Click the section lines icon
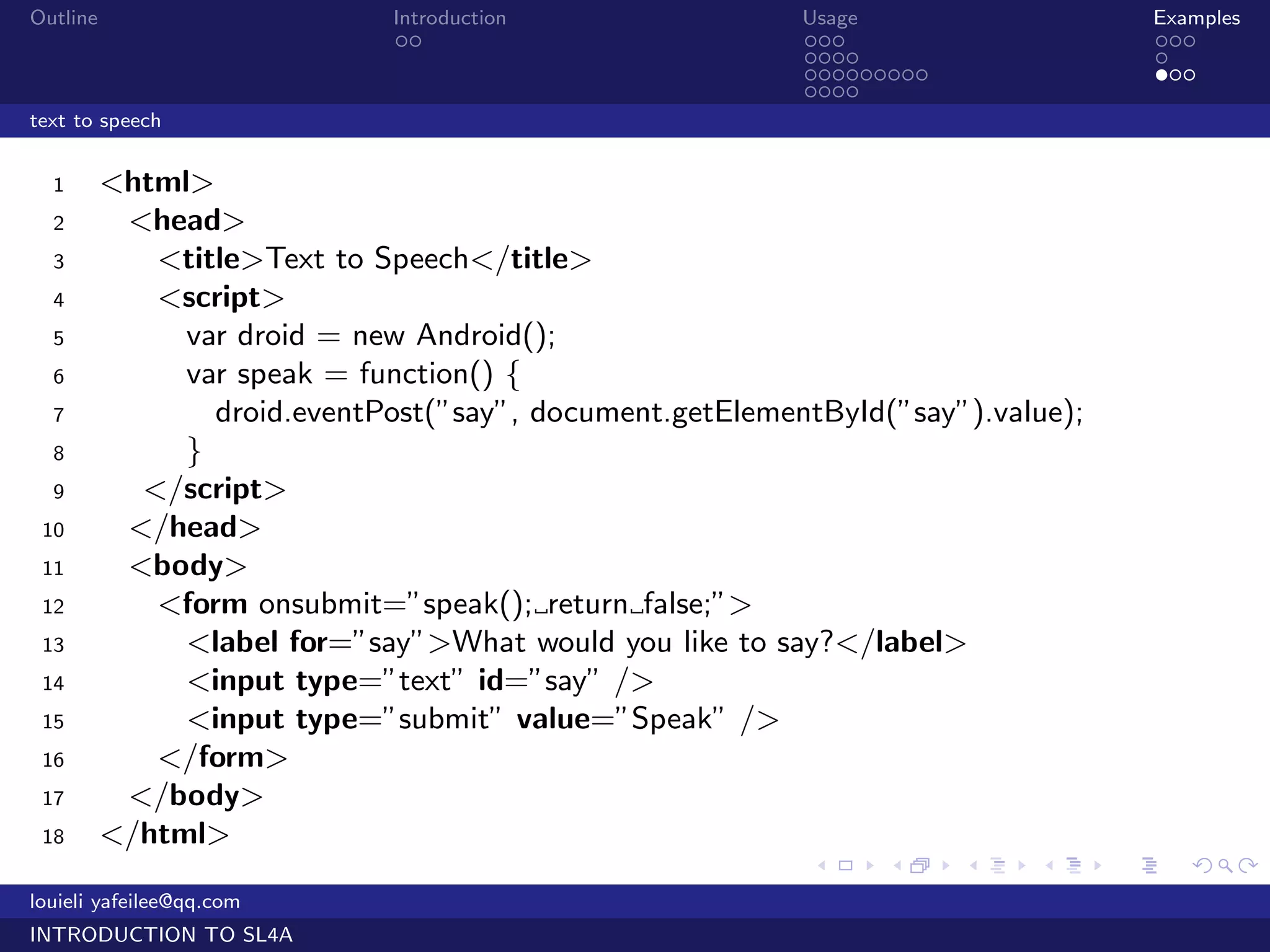This screenshot has width=1270, height=952. (1073, 865)
